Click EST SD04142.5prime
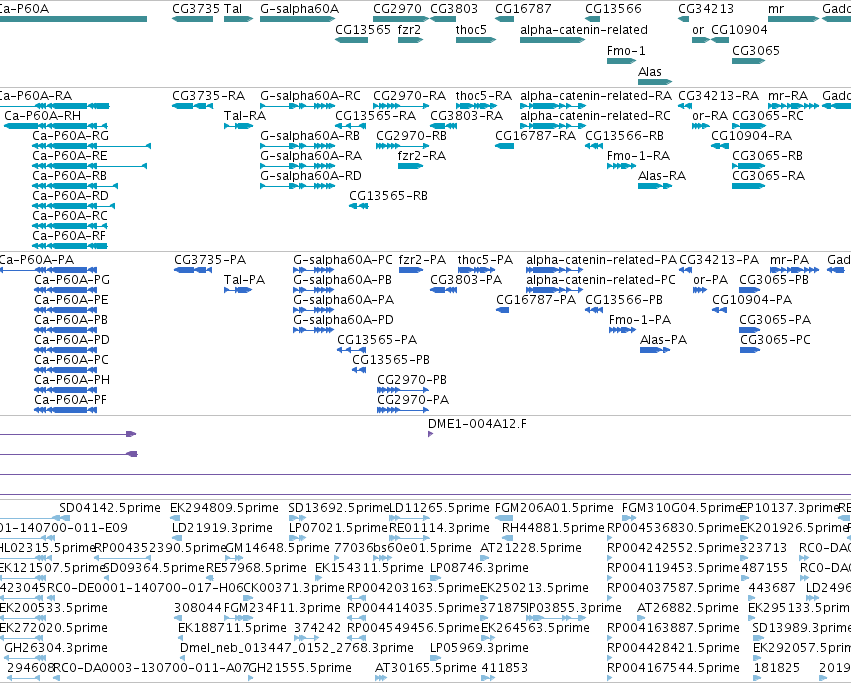 (x=110, y=508)
